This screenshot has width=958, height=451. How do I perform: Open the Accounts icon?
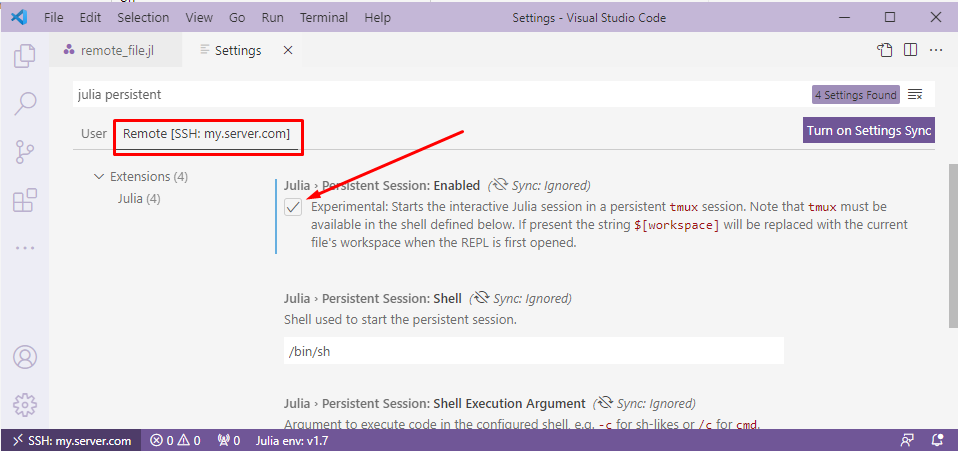click(25, 357)
